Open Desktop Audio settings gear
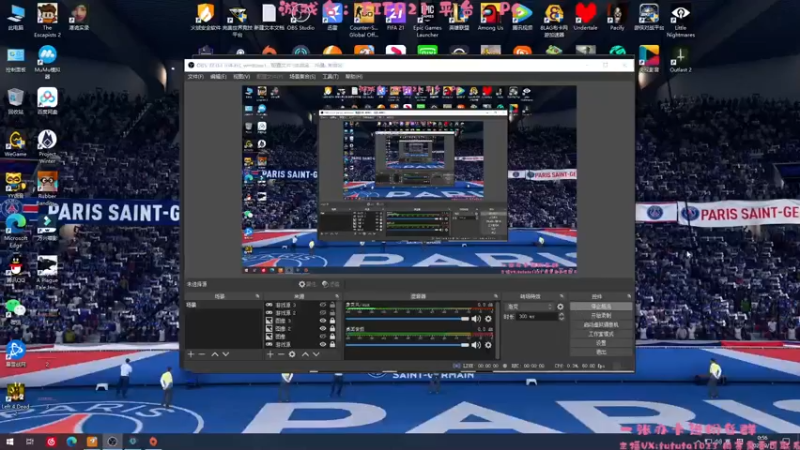Screen dimensions: 800x450 click(488, 345)
